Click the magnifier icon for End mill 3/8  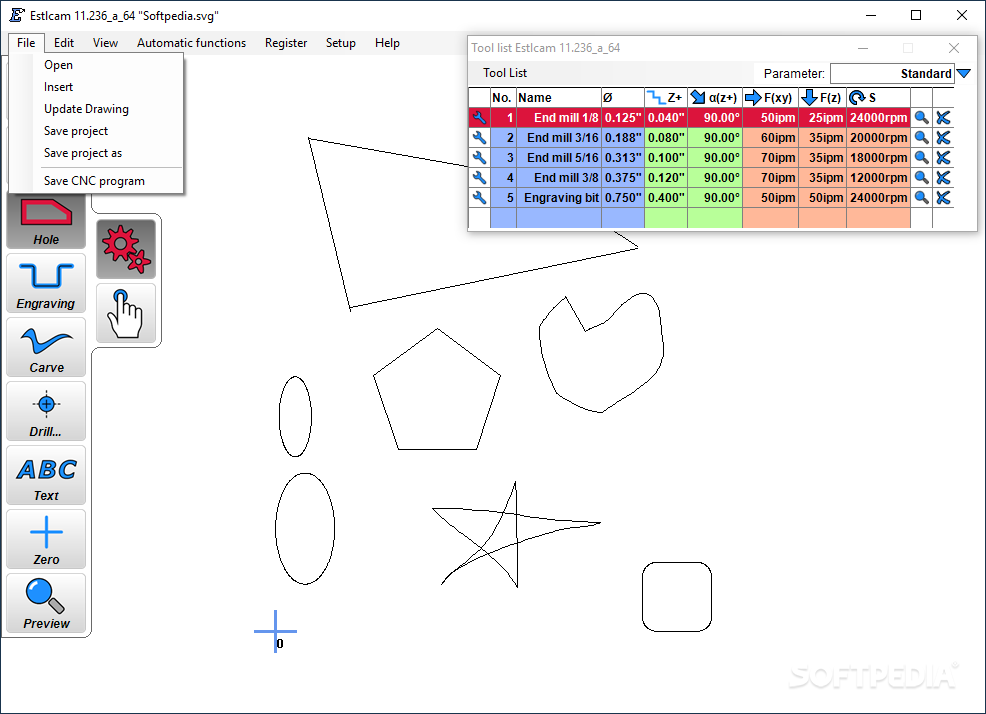(921, 178)
